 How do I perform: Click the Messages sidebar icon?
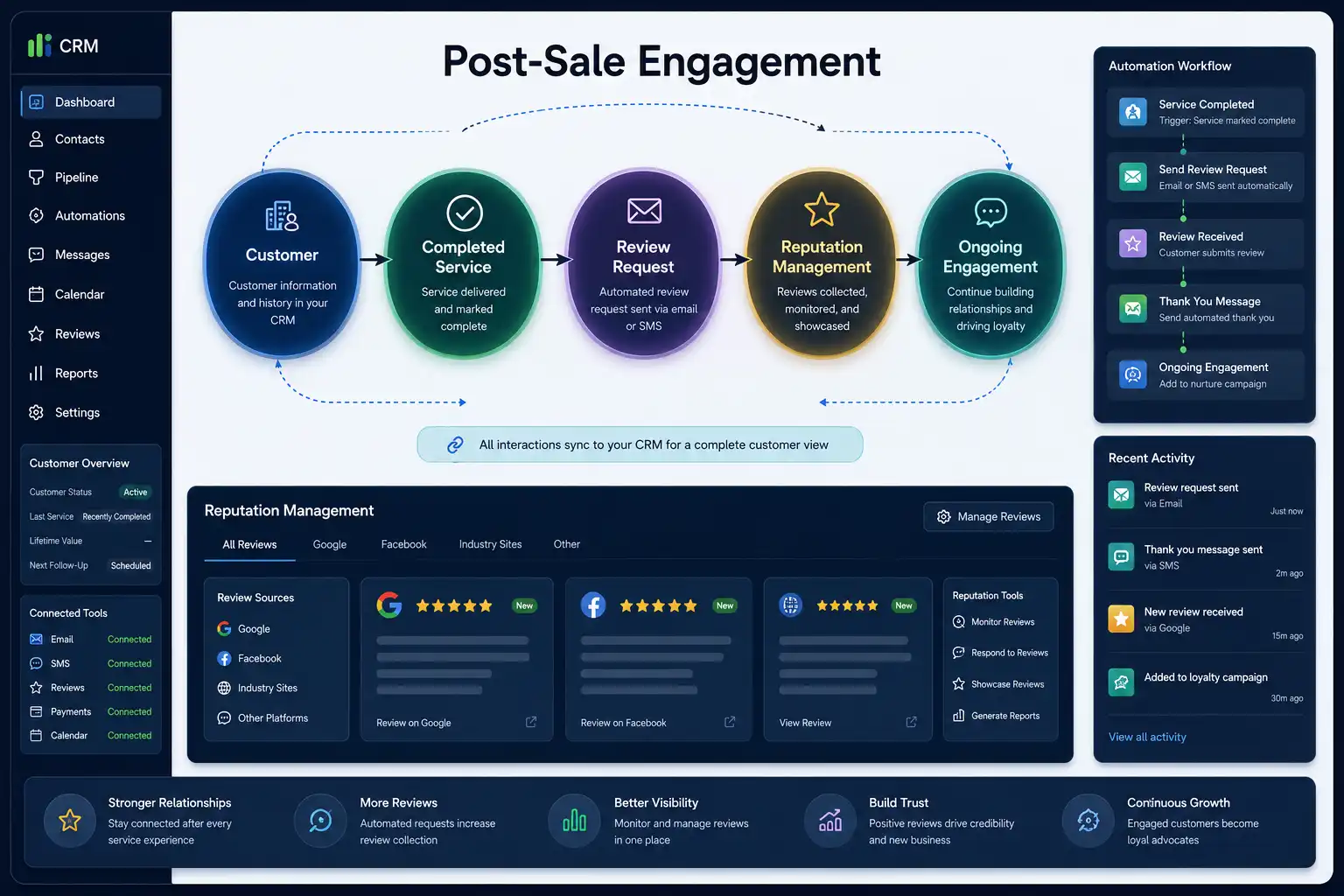[x=36, y=255]
